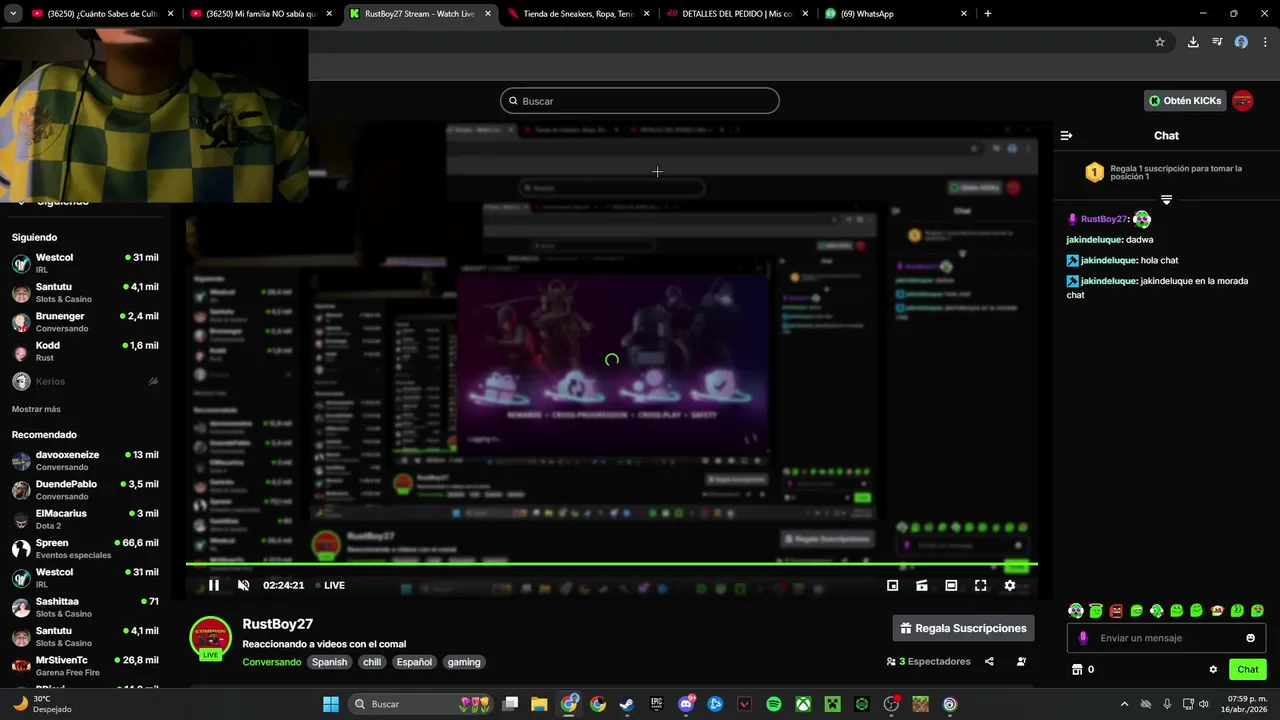Open picture-in-picture mini player

tap(893, 585)
